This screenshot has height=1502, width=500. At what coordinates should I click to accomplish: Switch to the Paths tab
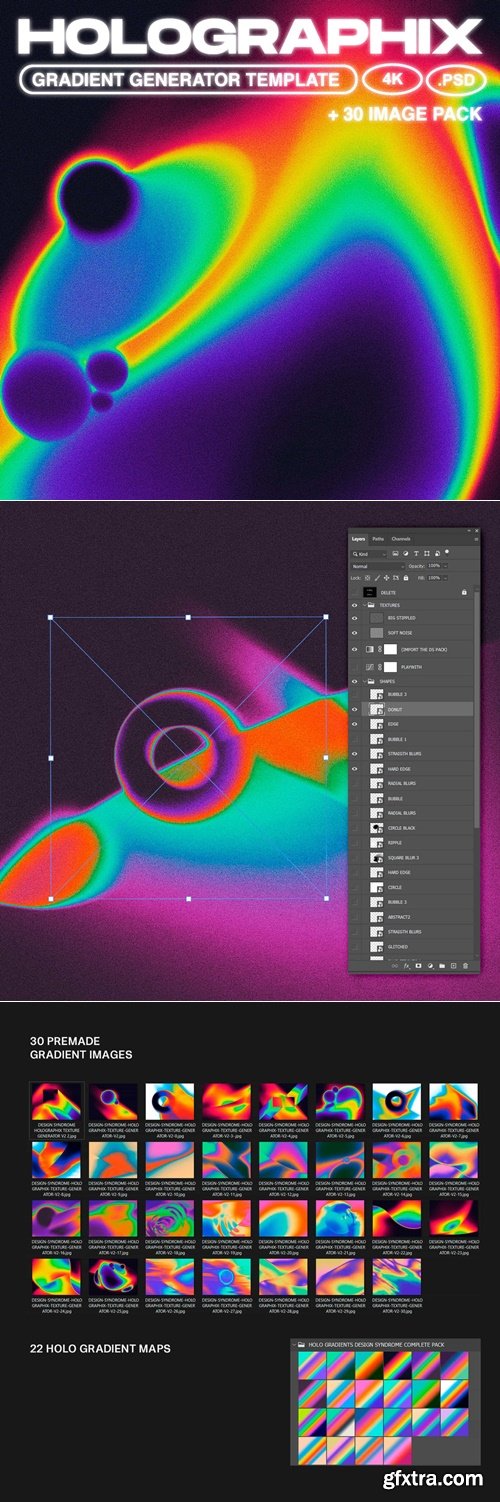(x=378, y=539)
